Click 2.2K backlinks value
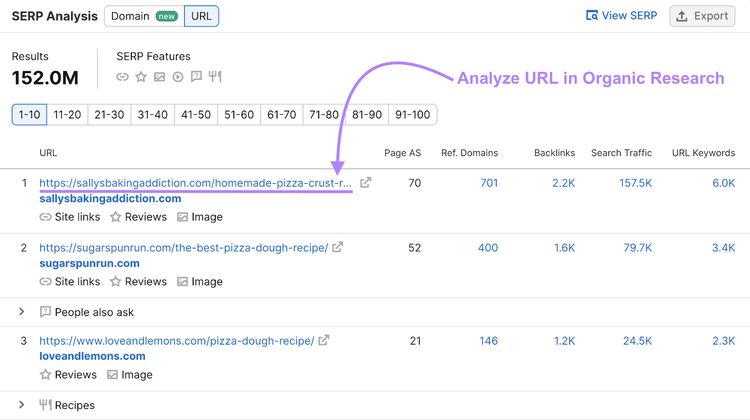Screen dimensions: 750x420 (x=563, y=183)
